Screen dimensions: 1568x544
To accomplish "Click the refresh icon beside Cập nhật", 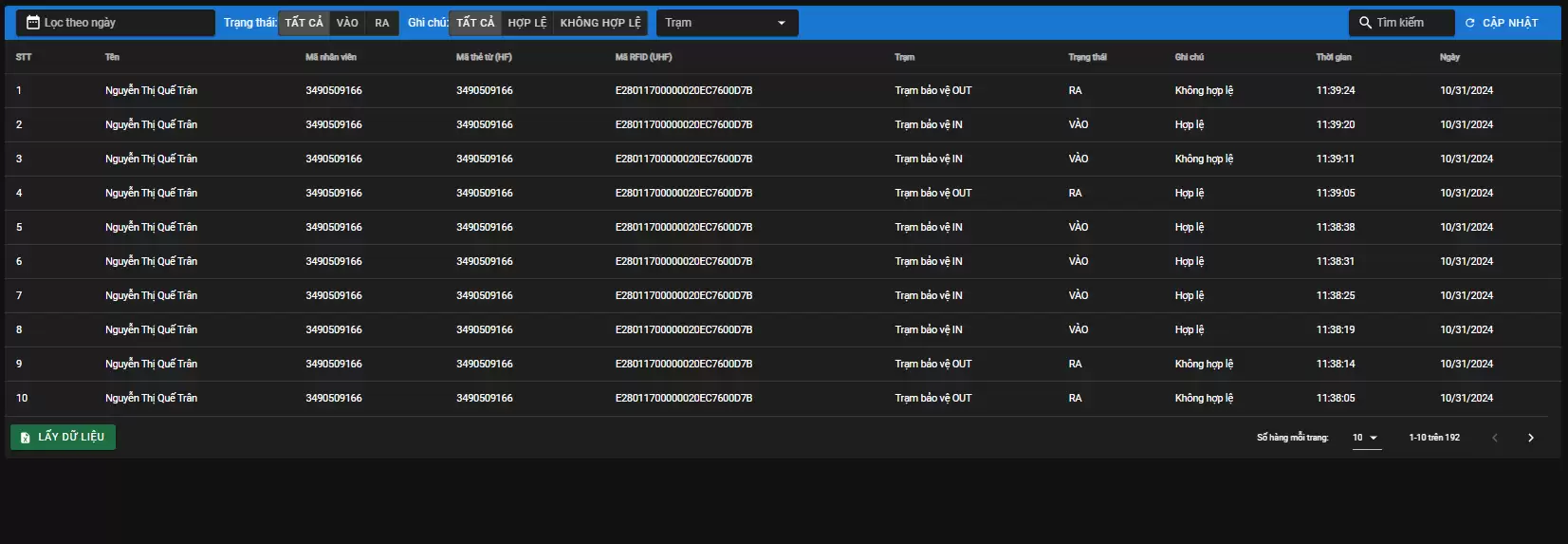I will (1469, 23).
